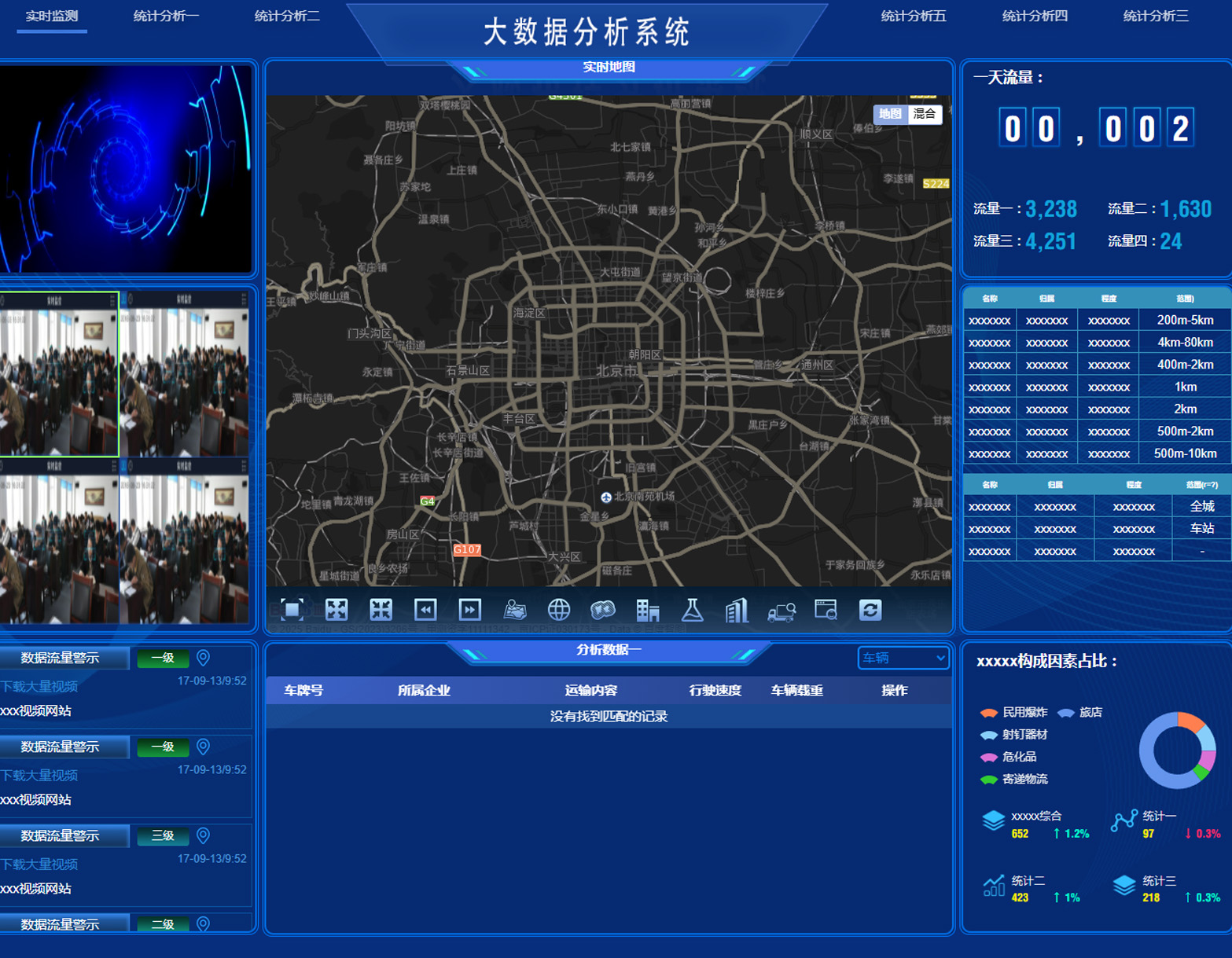Click the xxxxx综合 layers icon
1232x958 pixels.
994,820
